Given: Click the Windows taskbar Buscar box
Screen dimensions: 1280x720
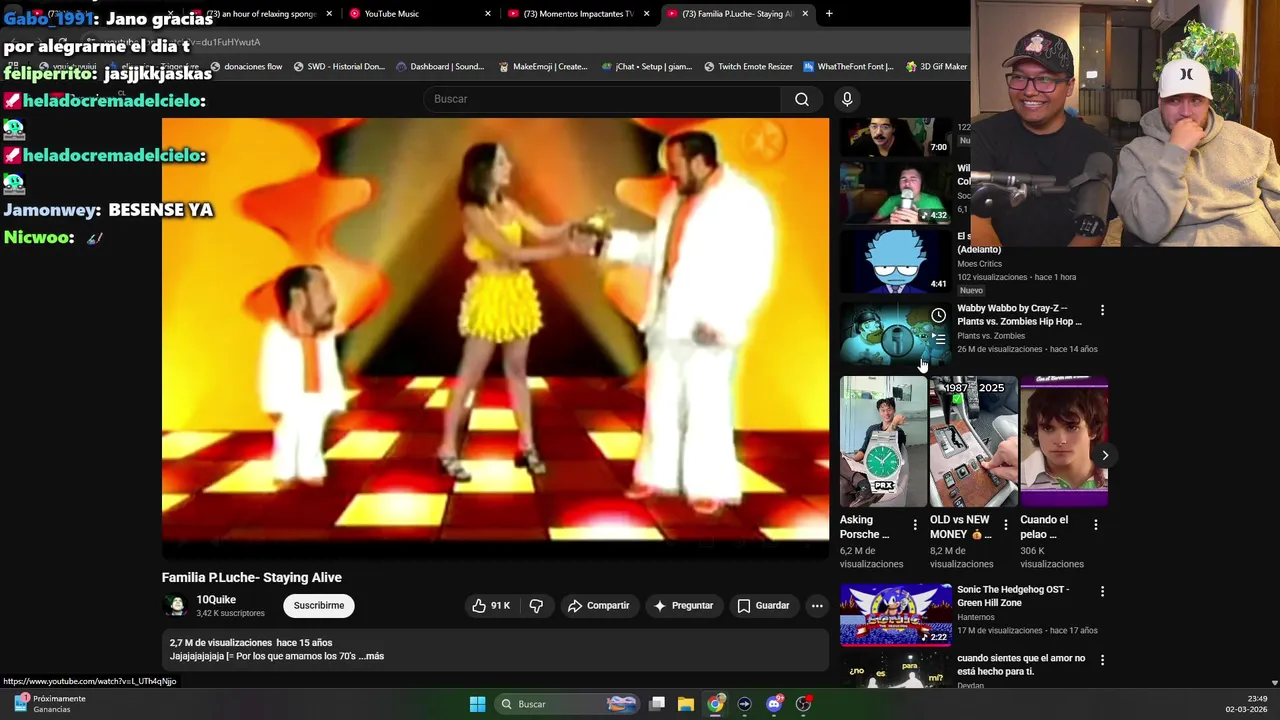Looking at the screenshot, I should click(x=567, y=704).
